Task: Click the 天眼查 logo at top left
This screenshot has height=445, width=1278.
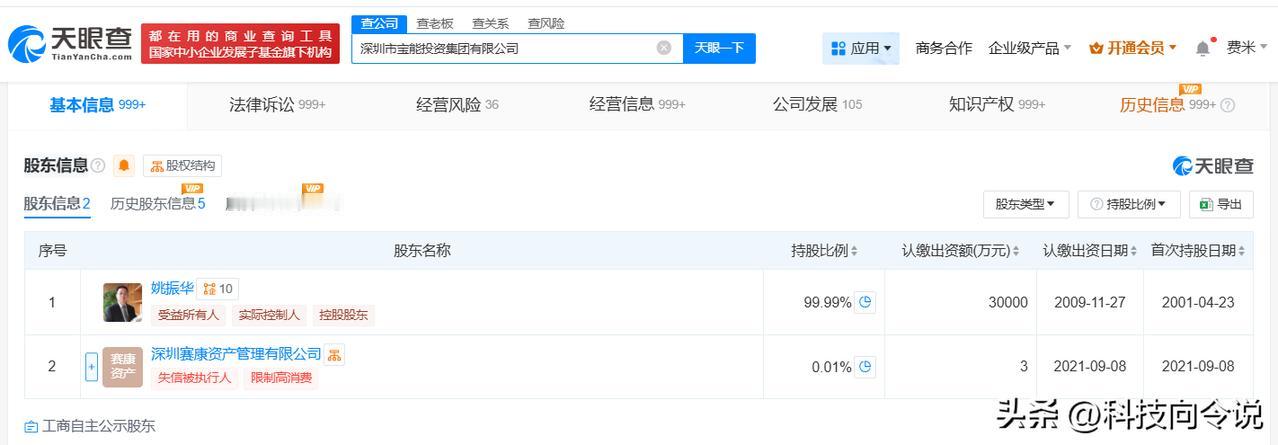Action: (x=70, y=44)
